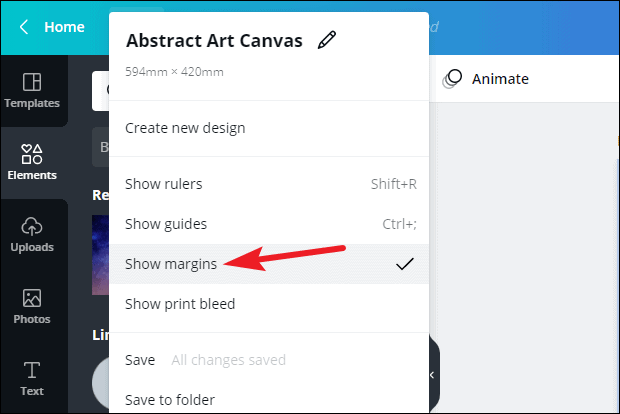
Task: Turn on Show guides
Action: coord(269,224)
